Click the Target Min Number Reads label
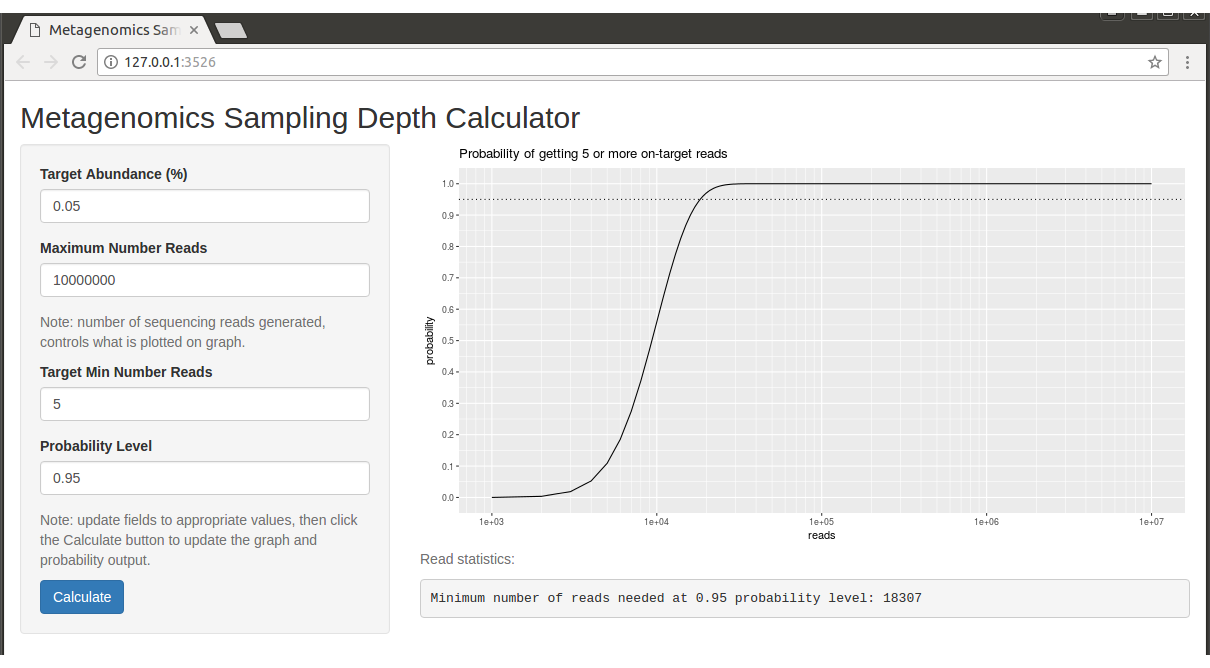The width and height of the screenshot is (1210, 668). [126, 372]
